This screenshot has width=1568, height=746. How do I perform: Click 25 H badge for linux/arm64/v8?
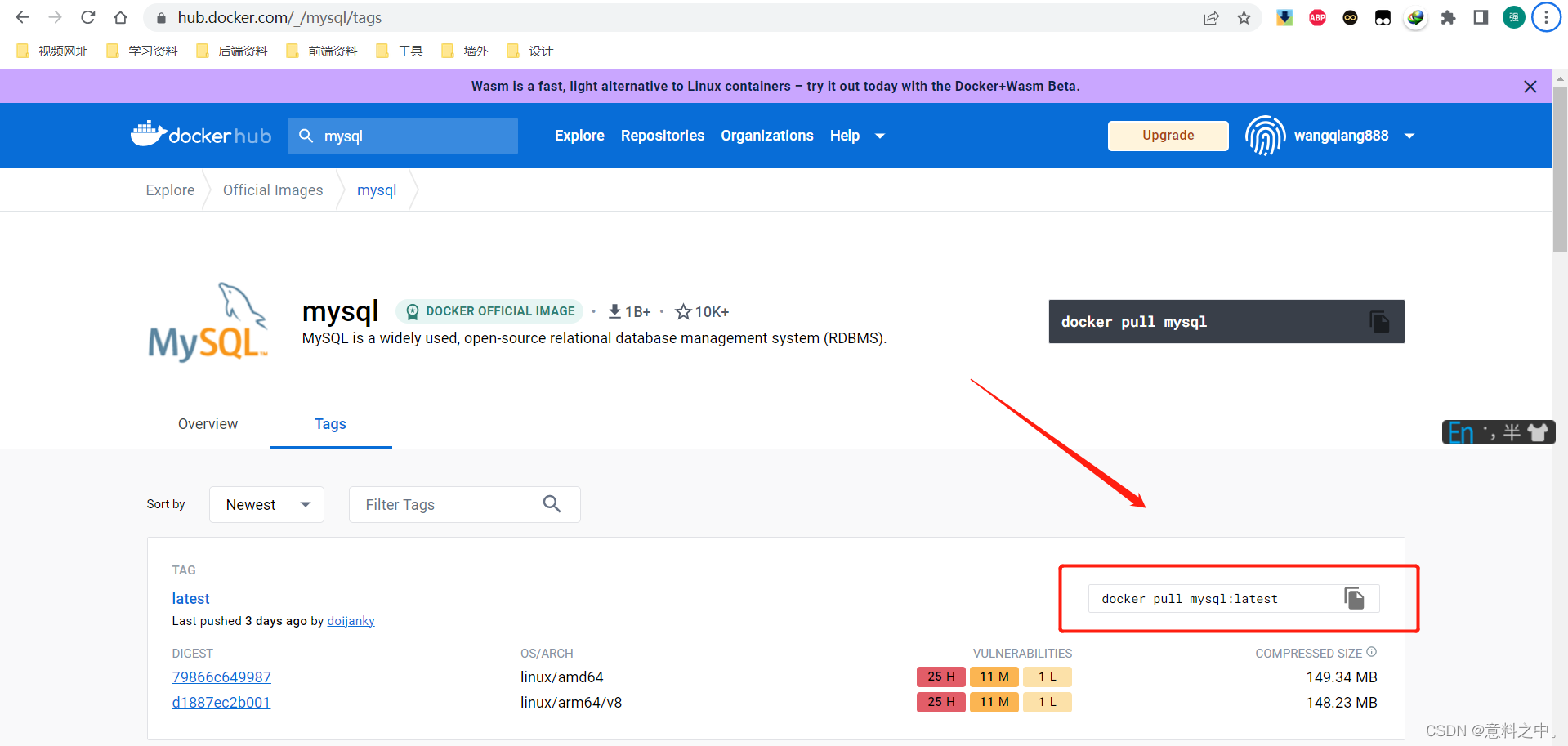pos(941,702)
